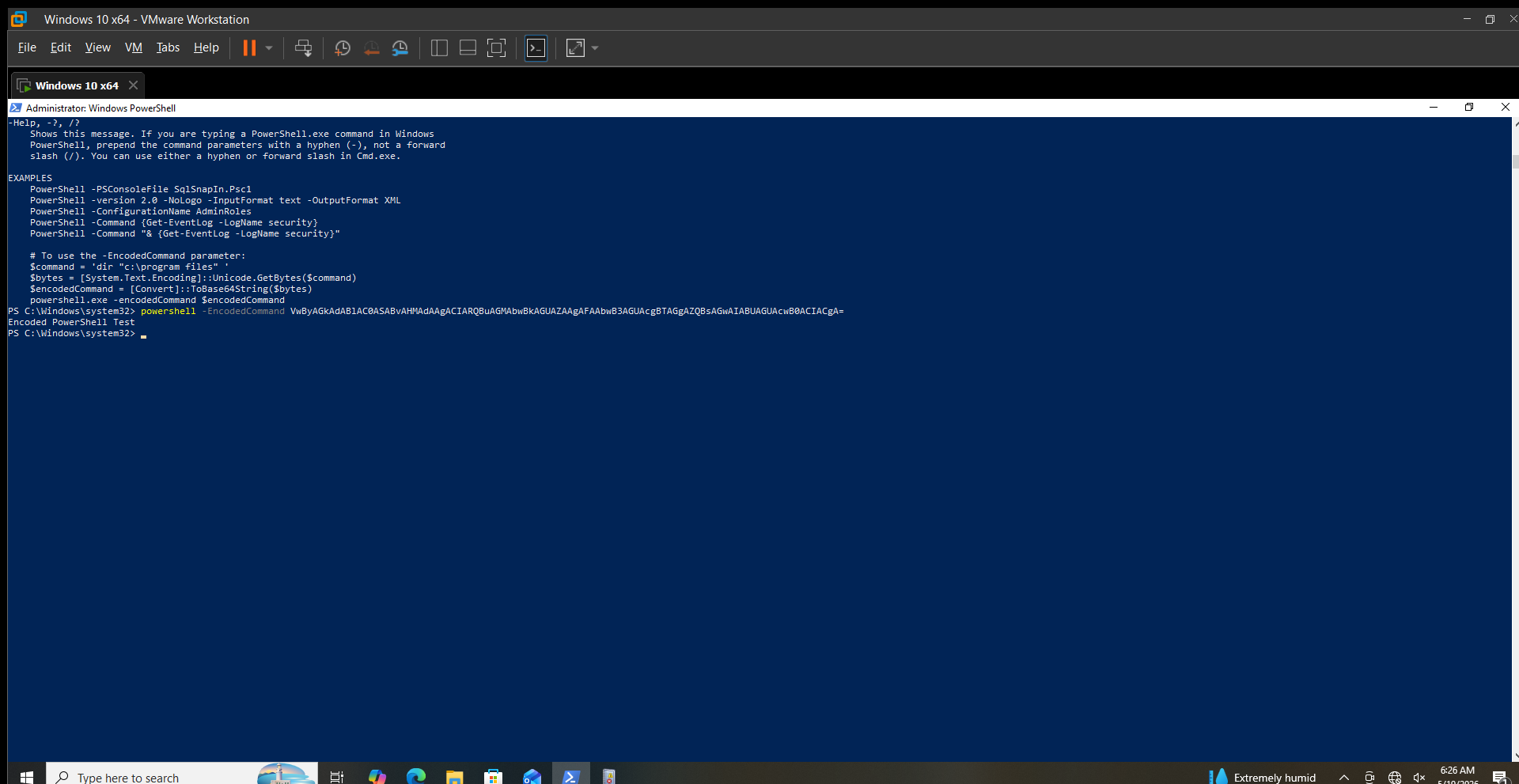Open the File menu
1519x784 pixels.
tap(27, 47)
